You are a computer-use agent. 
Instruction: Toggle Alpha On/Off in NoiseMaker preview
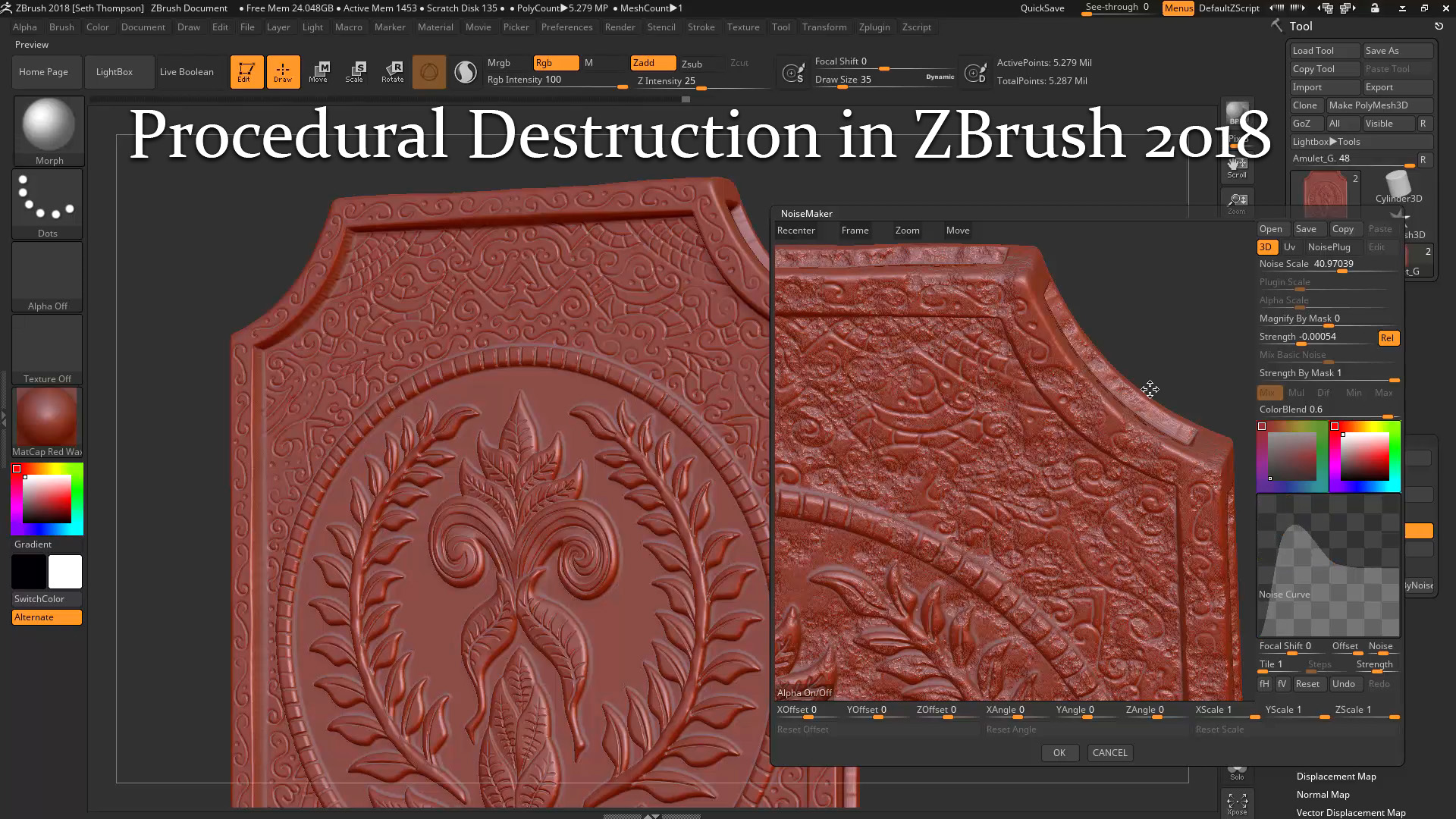pos(805,693)
